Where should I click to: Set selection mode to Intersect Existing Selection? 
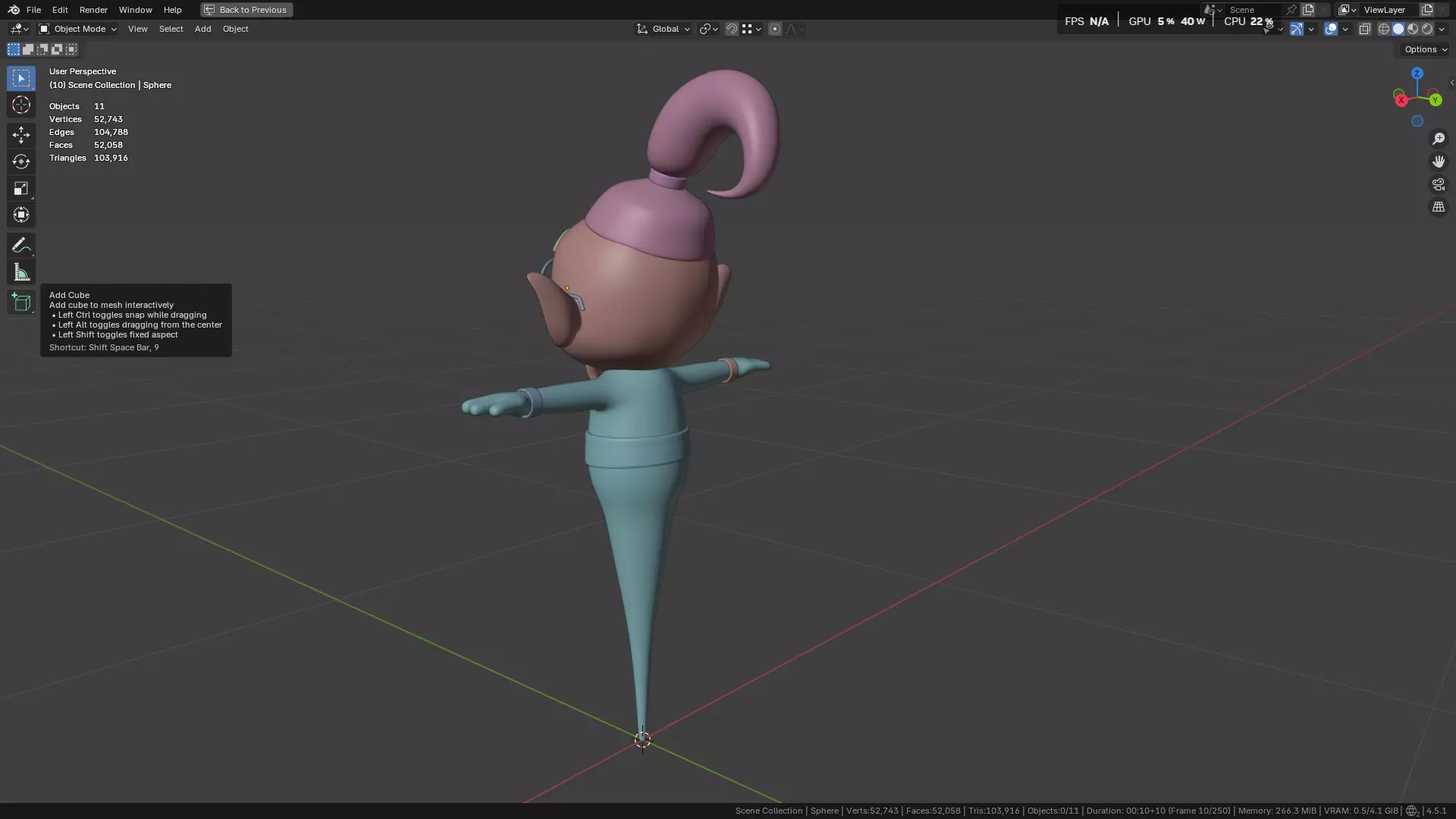[71, 49]
